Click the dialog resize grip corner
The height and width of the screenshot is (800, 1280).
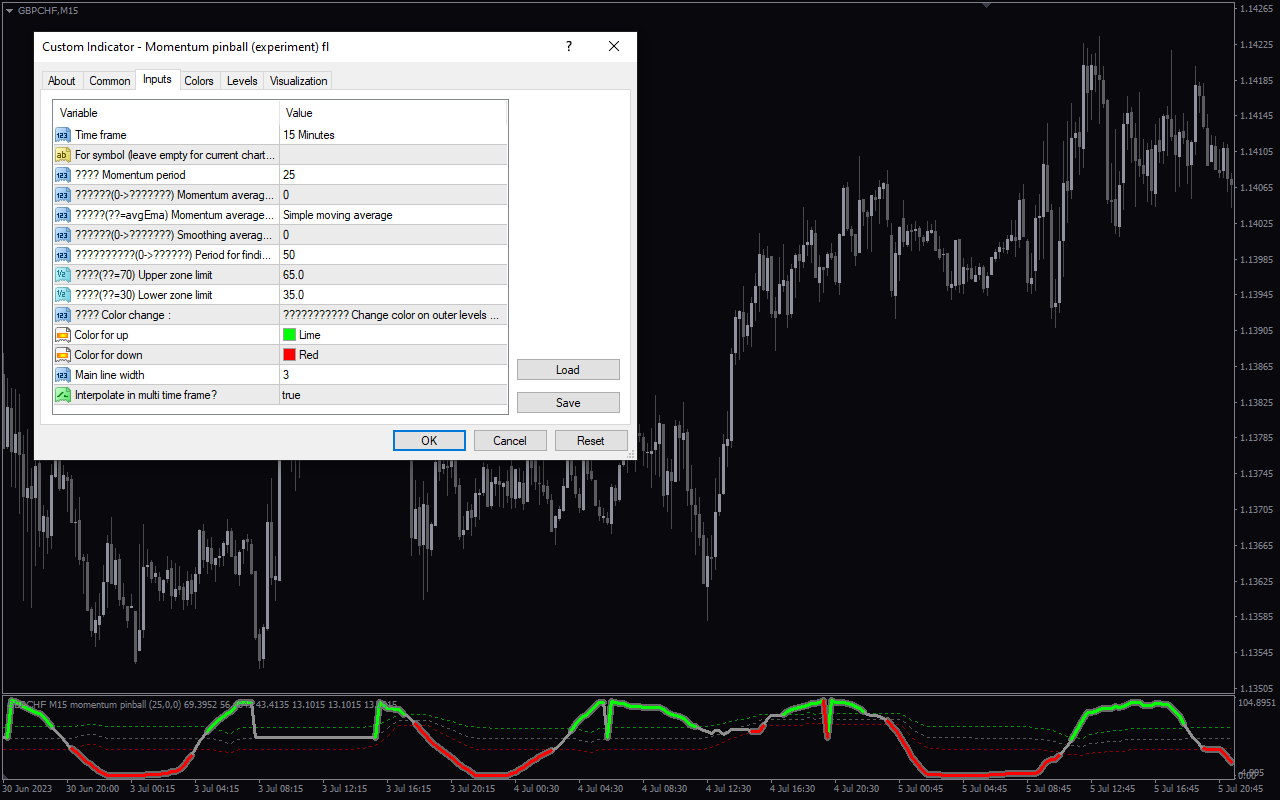[x=631, y=455]
